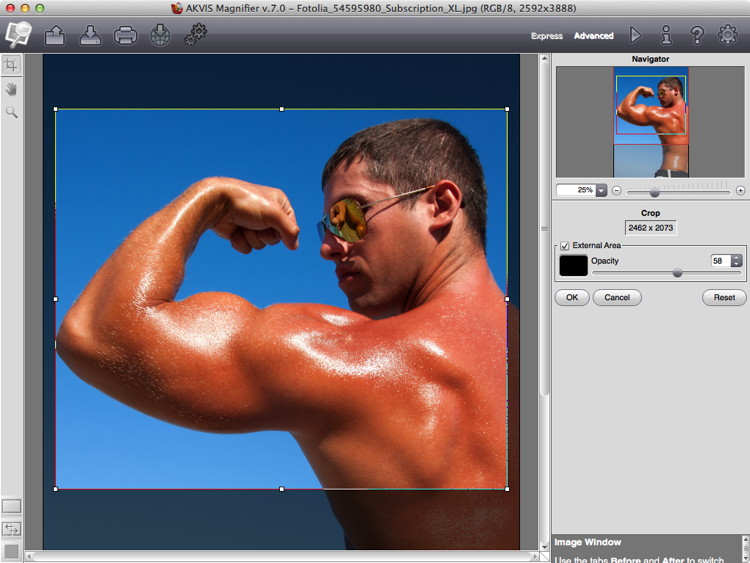Toggle the External Area checkbox
Image resolution: width=750 pixels, height=563 pixels.
click(x=565, y=245)
